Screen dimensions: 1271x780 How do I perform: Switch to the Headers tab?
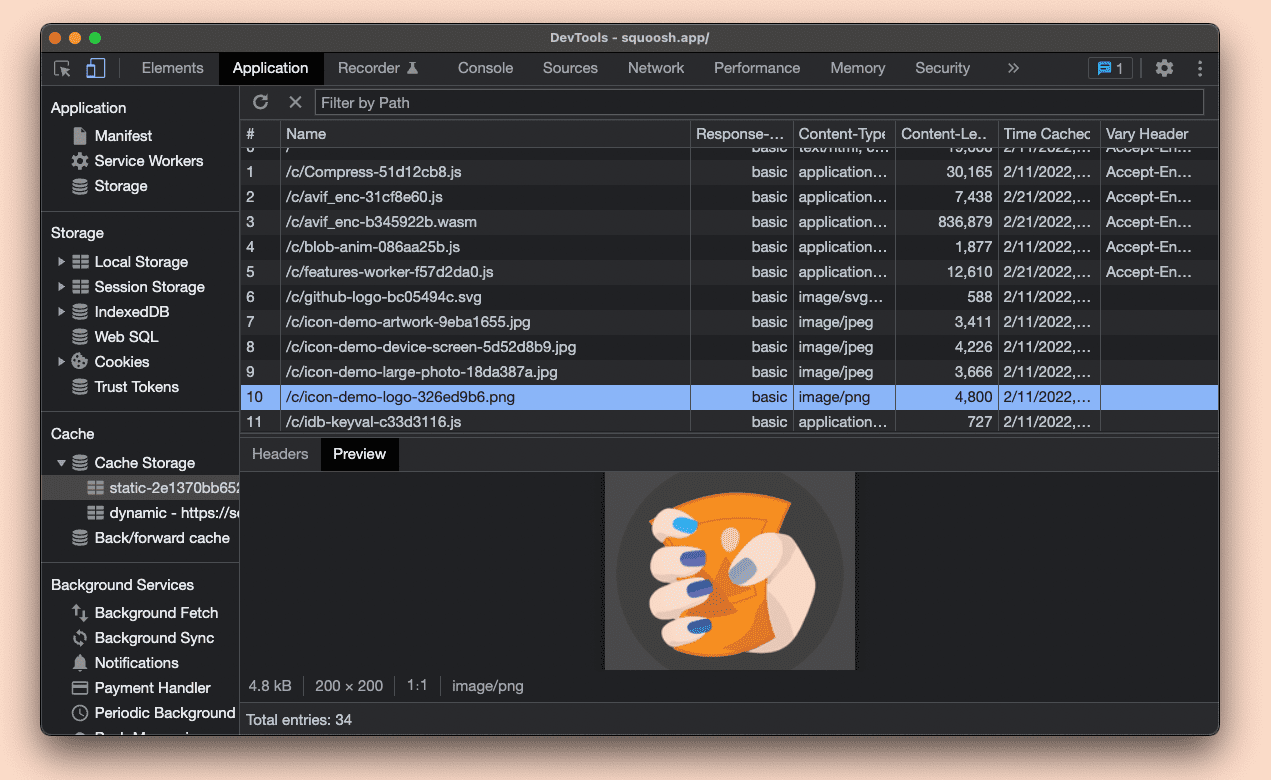280,453
